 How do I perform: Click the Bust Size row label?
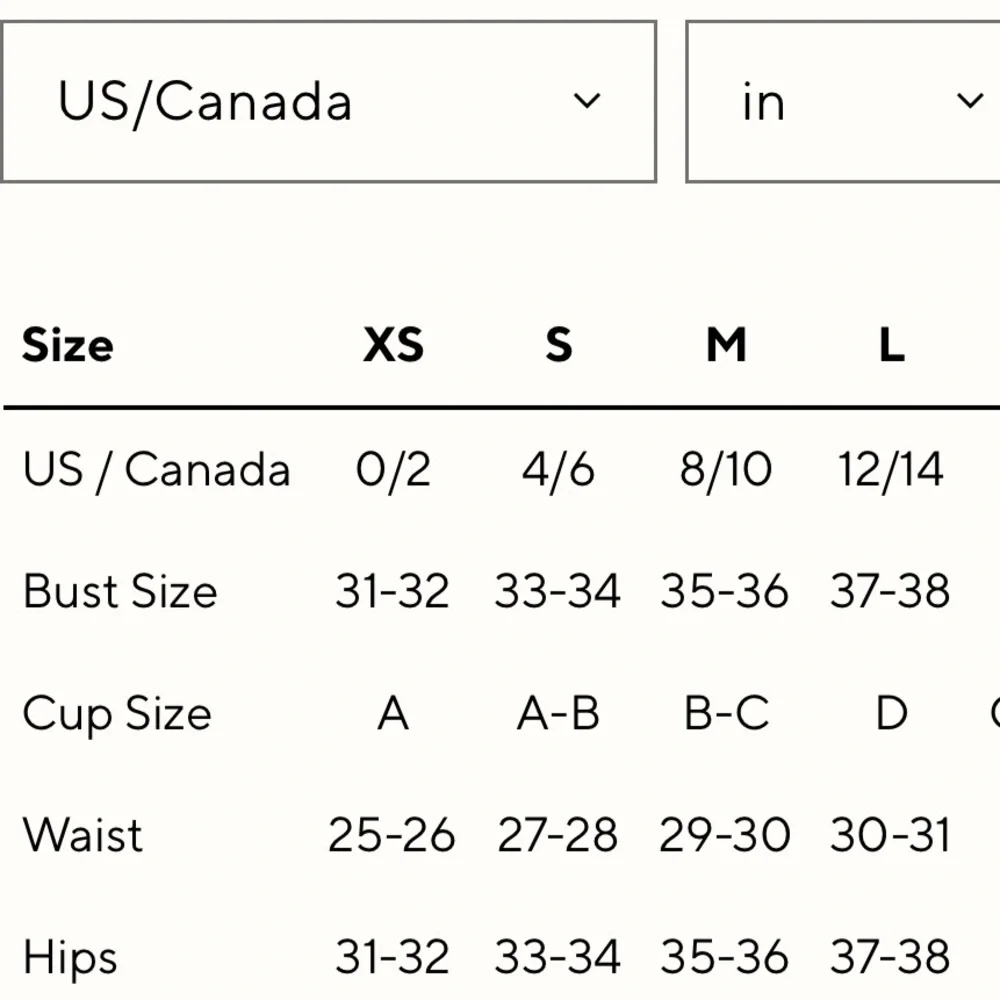coord(120,591)
